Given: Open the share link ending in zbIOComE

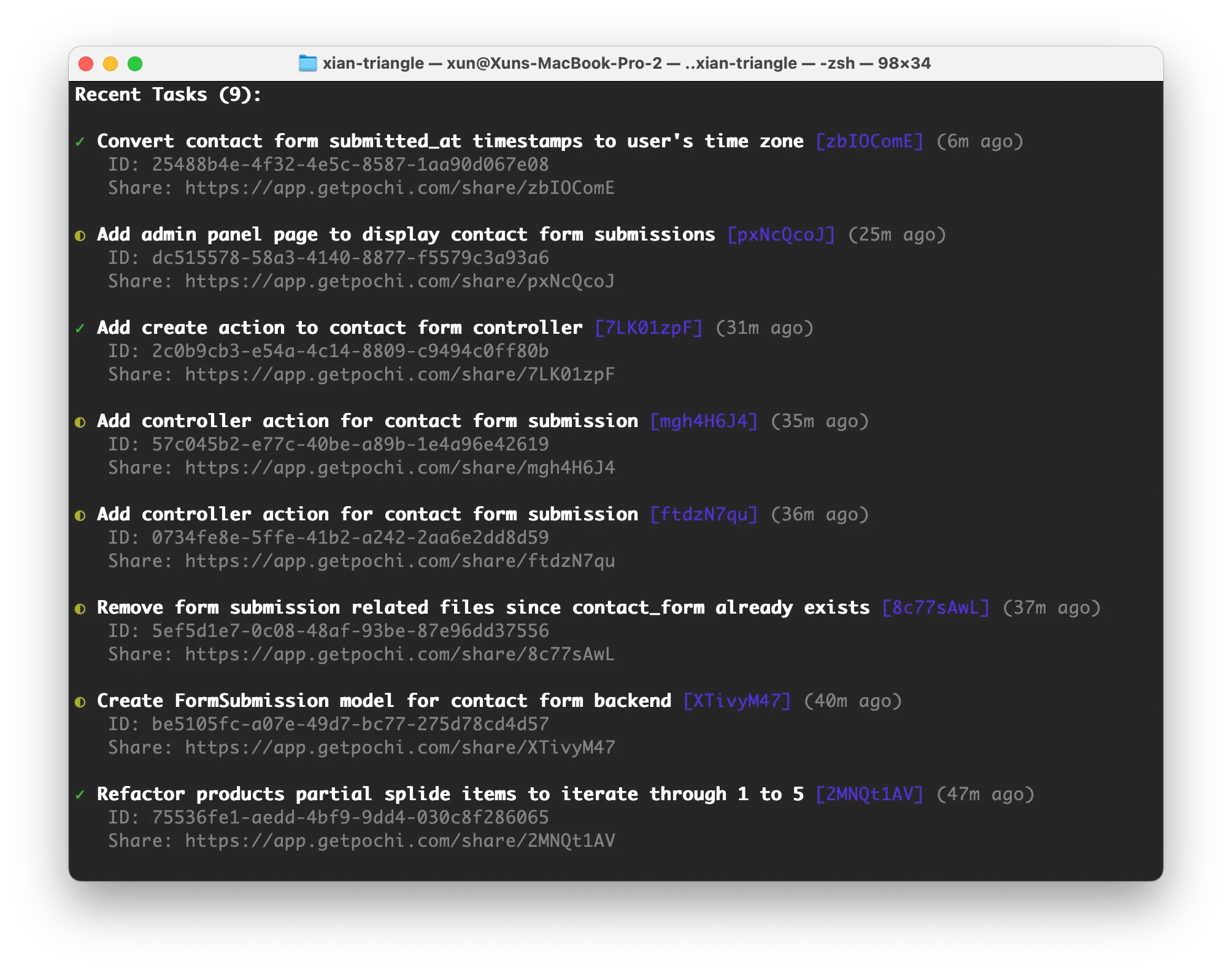Looking at the screenshot, I should pos(399,188).
